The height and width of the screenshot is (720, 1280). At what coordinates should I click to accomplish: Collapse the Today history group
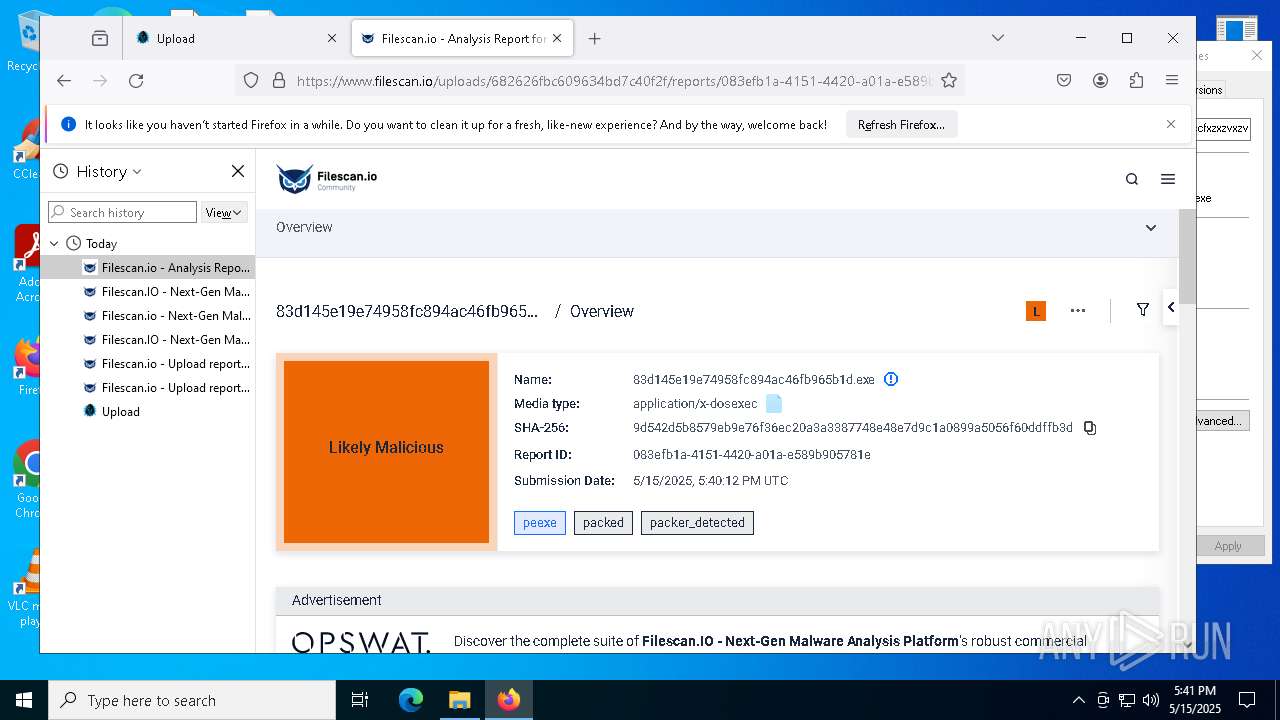[54, 243]
